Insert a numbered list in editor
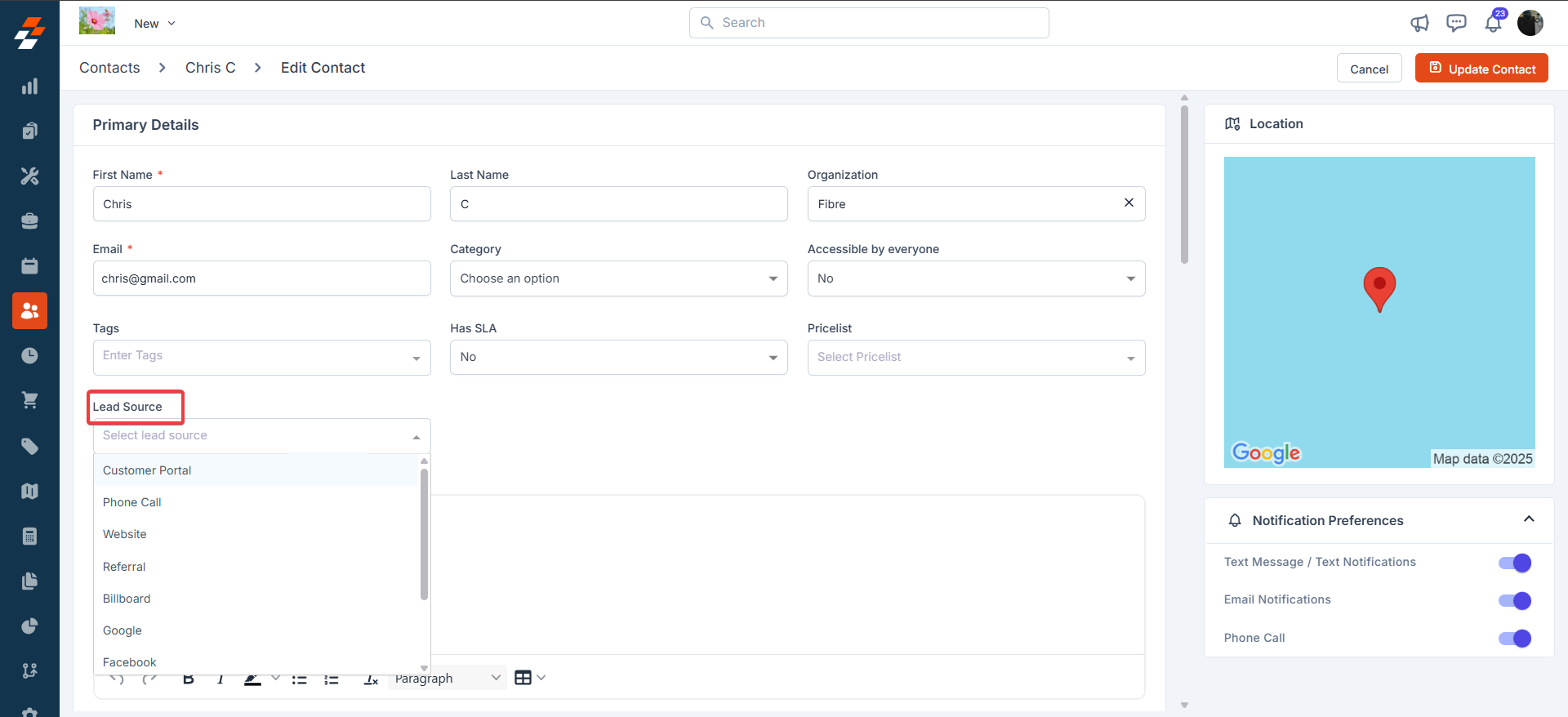The height and width of the screenshot is (717, 1568). point(332,679)
